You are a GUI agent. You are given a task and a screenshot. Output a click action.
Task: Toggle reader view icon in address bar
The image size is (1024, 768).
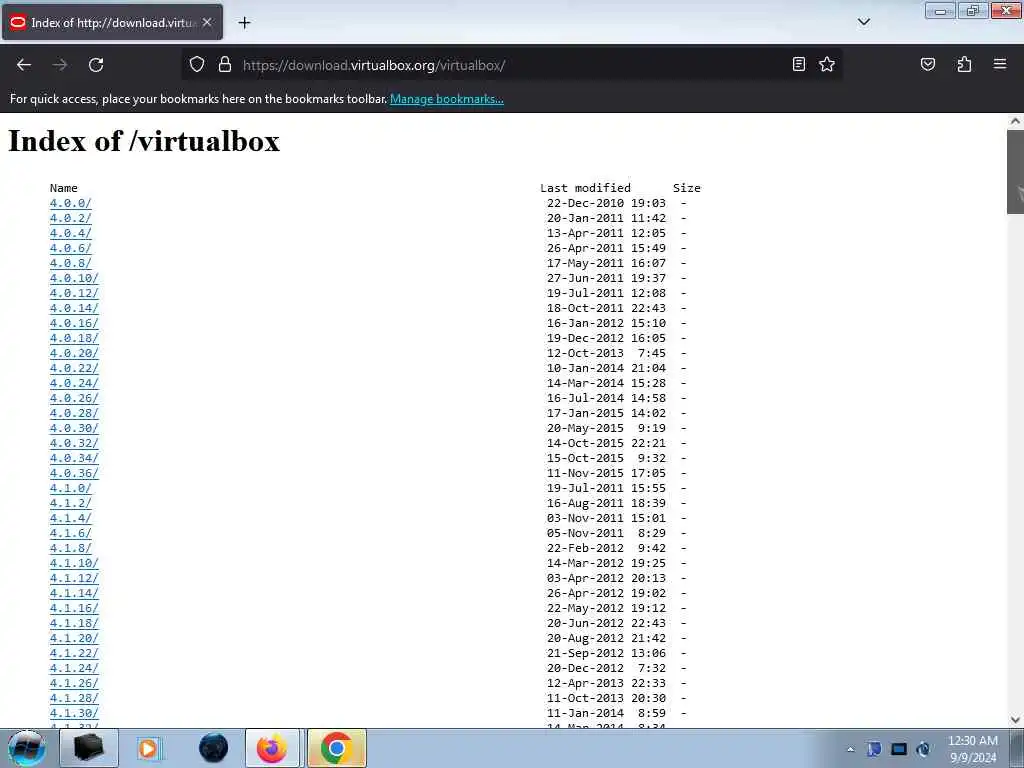tap(799, 64)
